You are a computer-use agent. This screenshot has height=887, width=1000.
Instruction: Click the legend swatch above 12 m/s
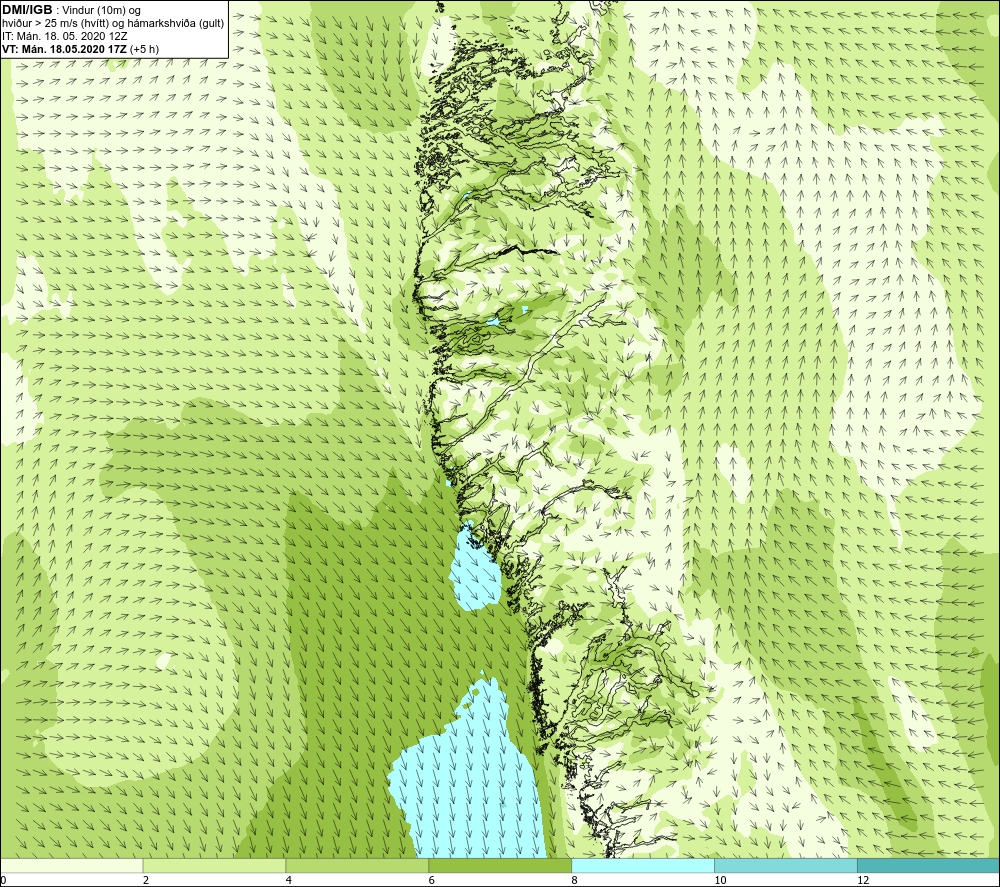pyautogui.click(x=929, y=865)
